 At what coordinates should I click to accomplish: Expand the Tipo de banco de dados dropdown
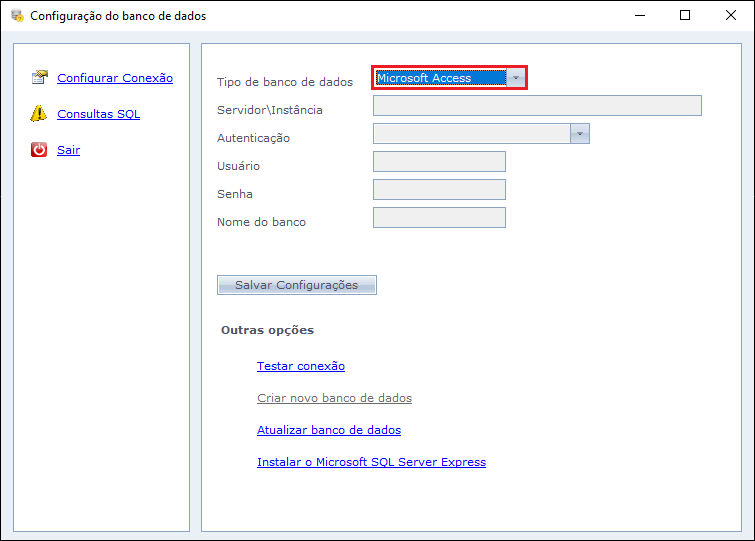pyautogui.click(x=515, y=78)
